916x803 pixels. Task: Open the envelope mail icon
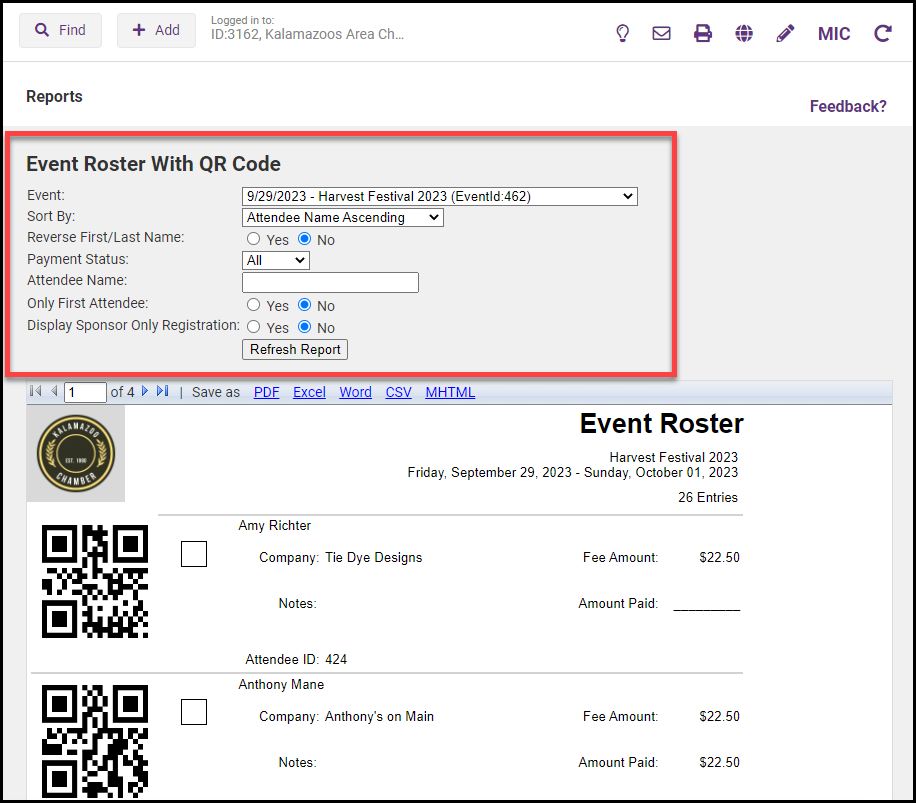[x=661, y=33]
